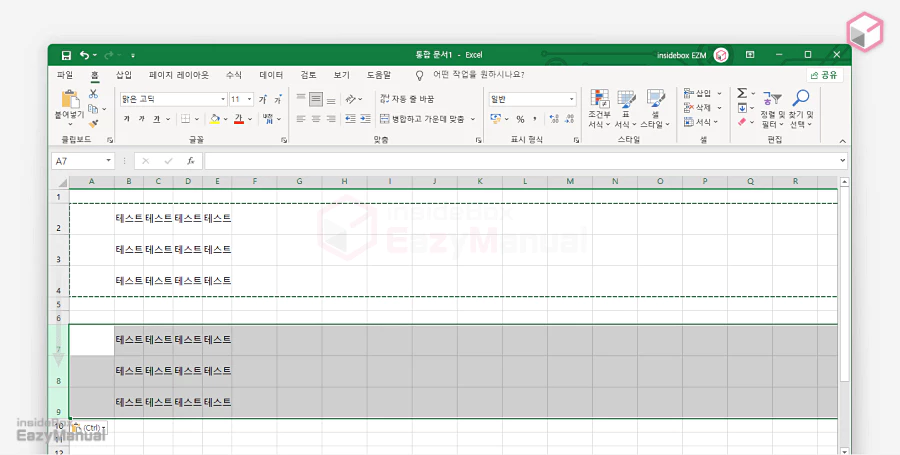This screenshot has height=455, width=900.
Task: Click the Share (공유) button
Action: (824, 75)
